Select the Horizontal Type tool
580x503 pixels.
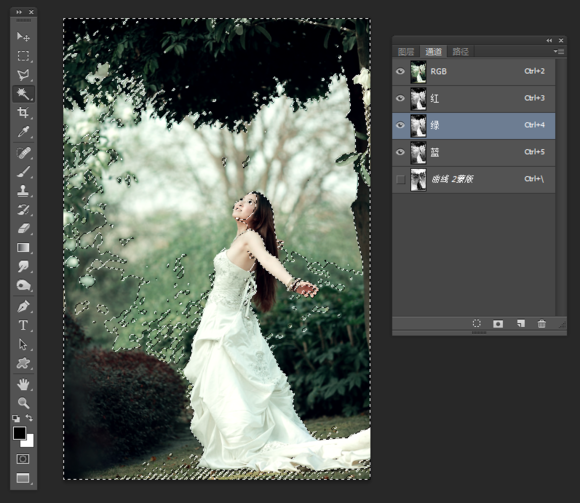point(23,325)
